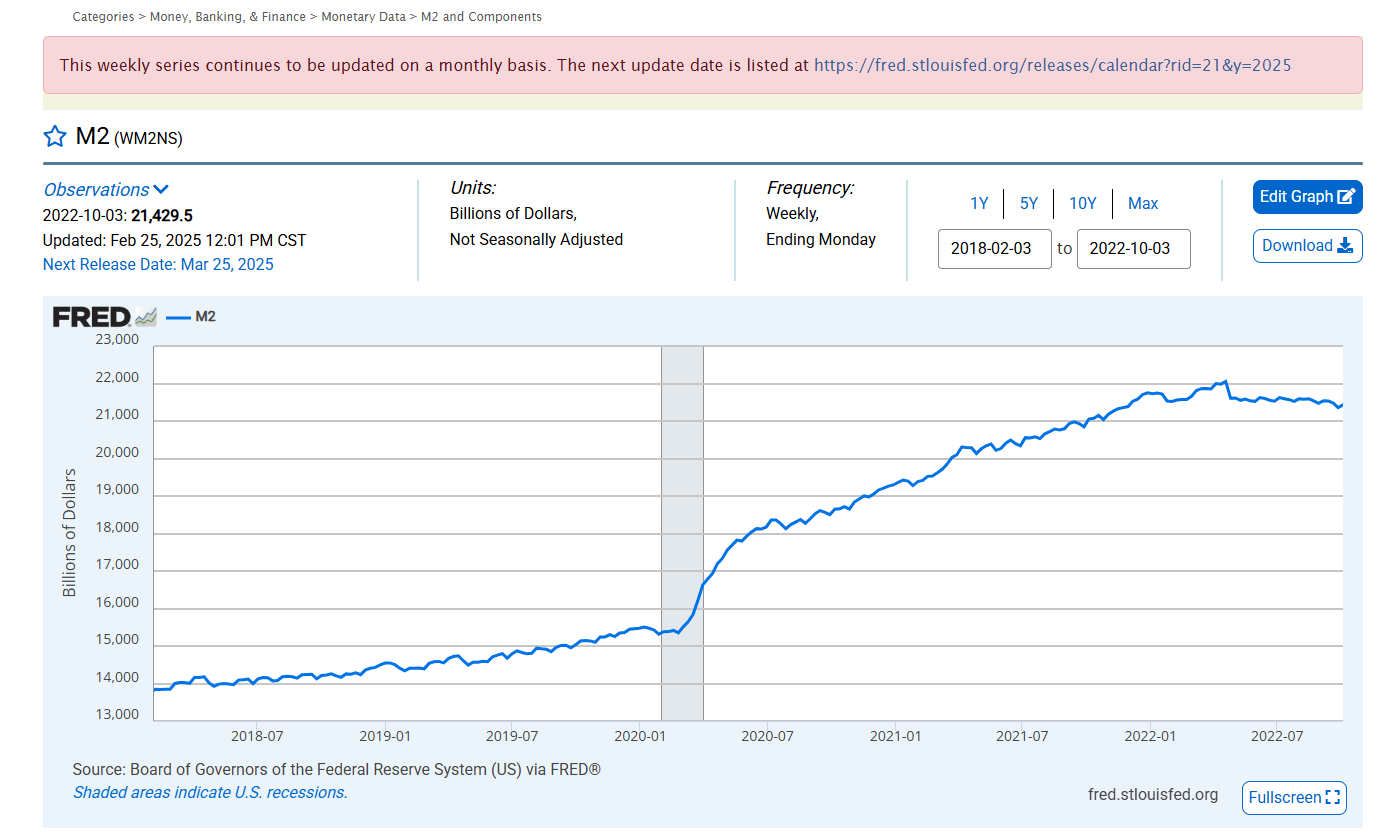Click the small chart icon beside FRED logo
Screen dimensions: 1386x832
pyautogui.click(x=146, y=317)
